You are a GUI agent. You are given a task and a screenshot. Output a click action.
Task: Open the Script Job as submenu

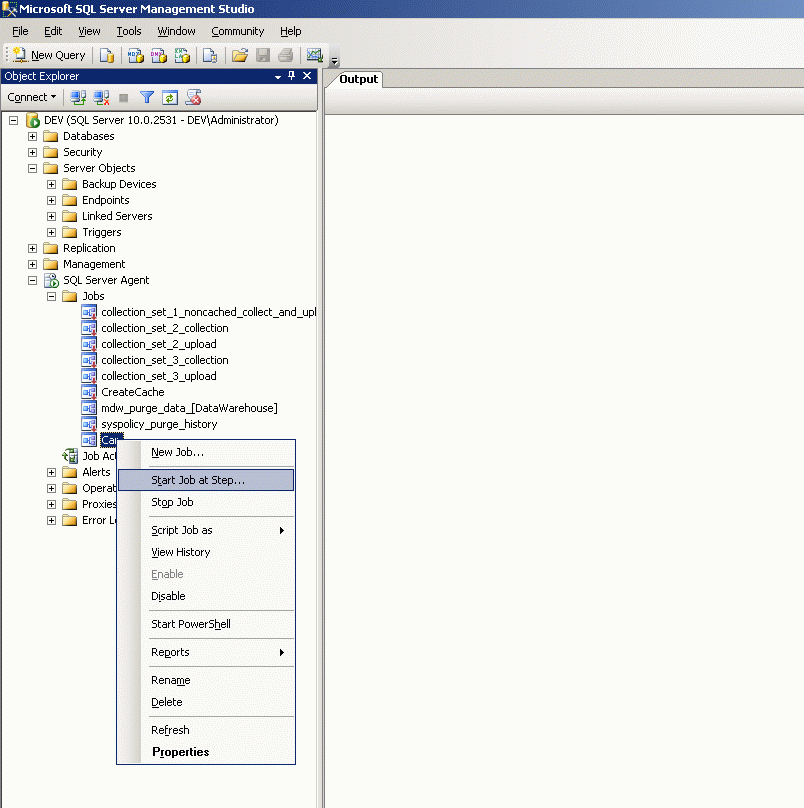pos(206,530)
